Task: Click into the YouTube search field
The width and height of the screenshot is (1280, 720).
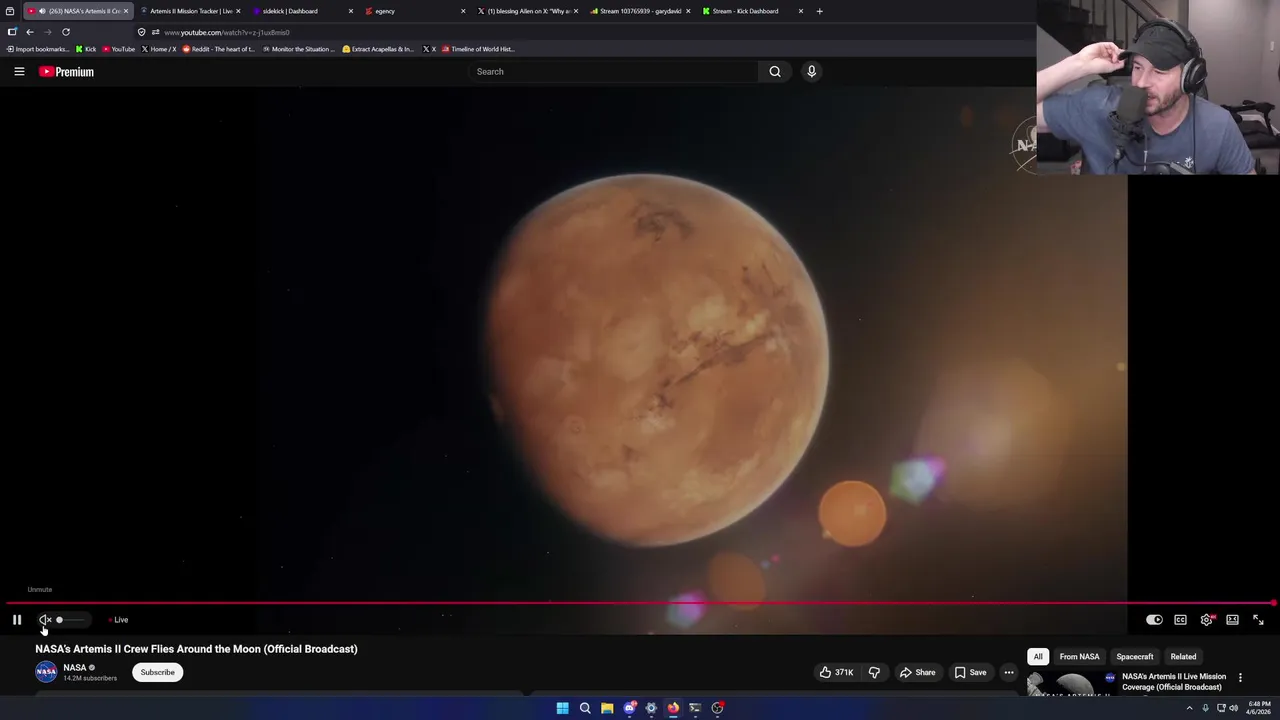Action: click(613, 71)
